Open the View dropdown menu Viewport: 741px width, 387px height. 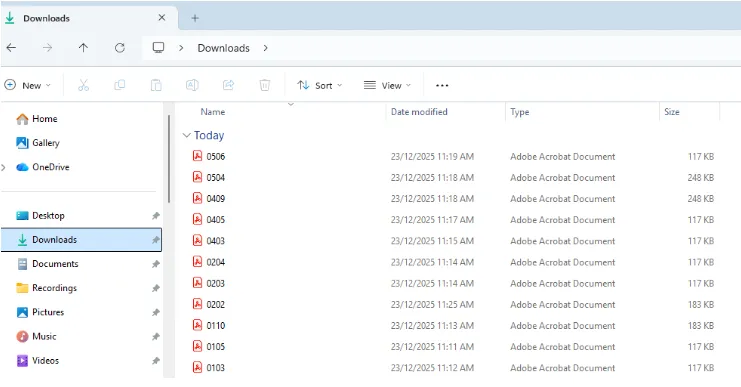coord(387,86)
